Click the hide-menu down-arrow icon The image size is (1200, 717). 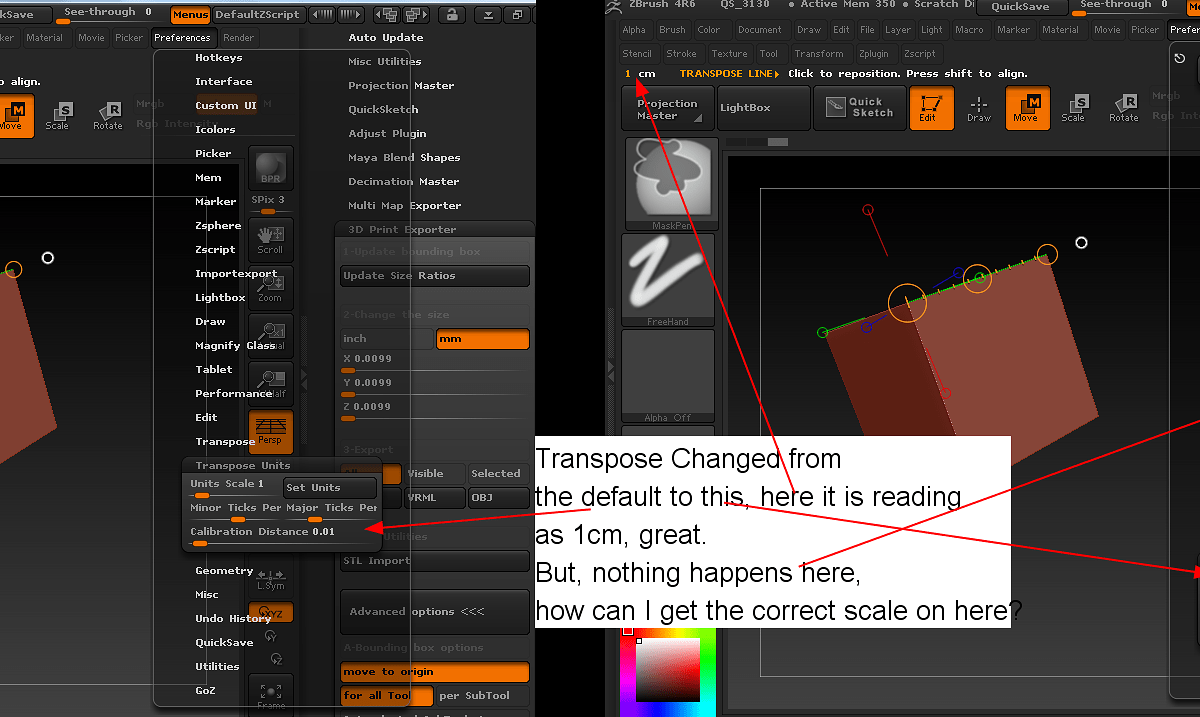(x=487, y=14)
